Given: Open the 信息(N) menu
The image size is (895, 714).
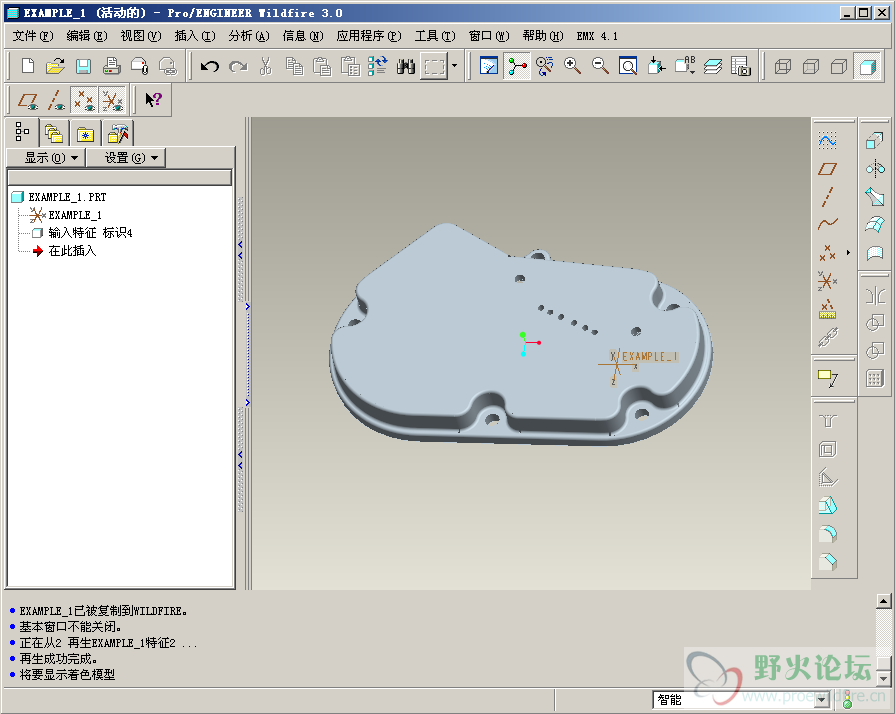Looking at the screenshot, I should [303, 36].
